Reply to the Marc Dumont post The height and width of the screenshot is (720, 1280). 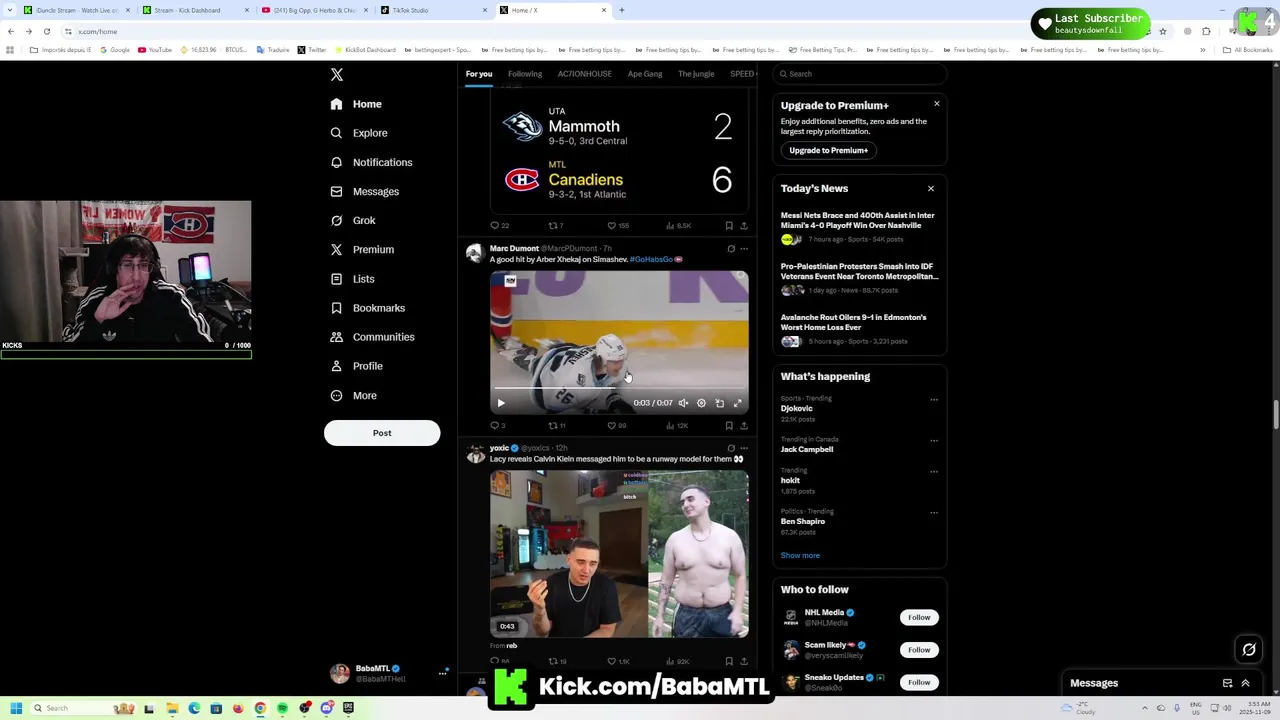[497, 425]
